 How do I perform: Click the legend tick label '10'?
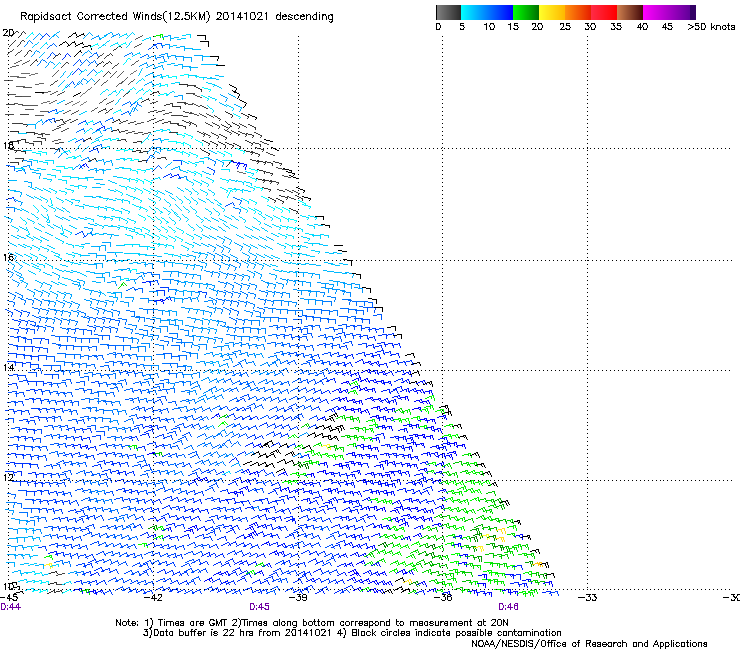click(489, 27)
